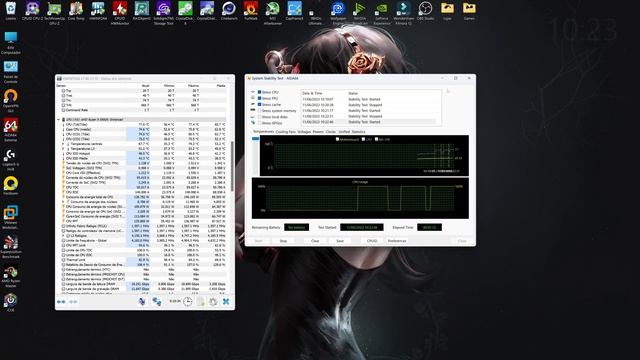640x360 pixels.
Task: Open the HWiNFO64 desktop shortcut
Action: click(98, 11)
